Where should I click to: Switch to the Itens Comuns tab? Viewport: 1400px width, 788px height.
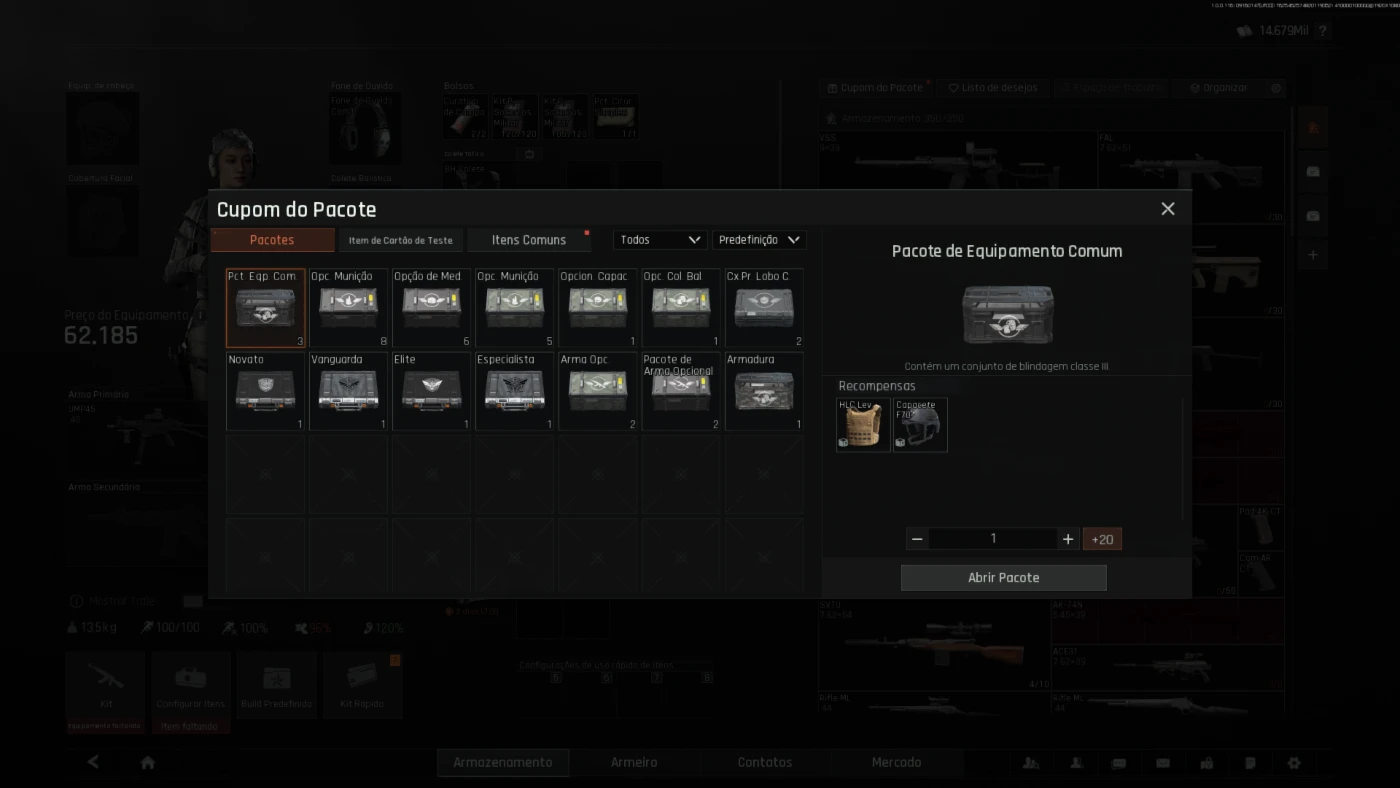pos(529,240)
